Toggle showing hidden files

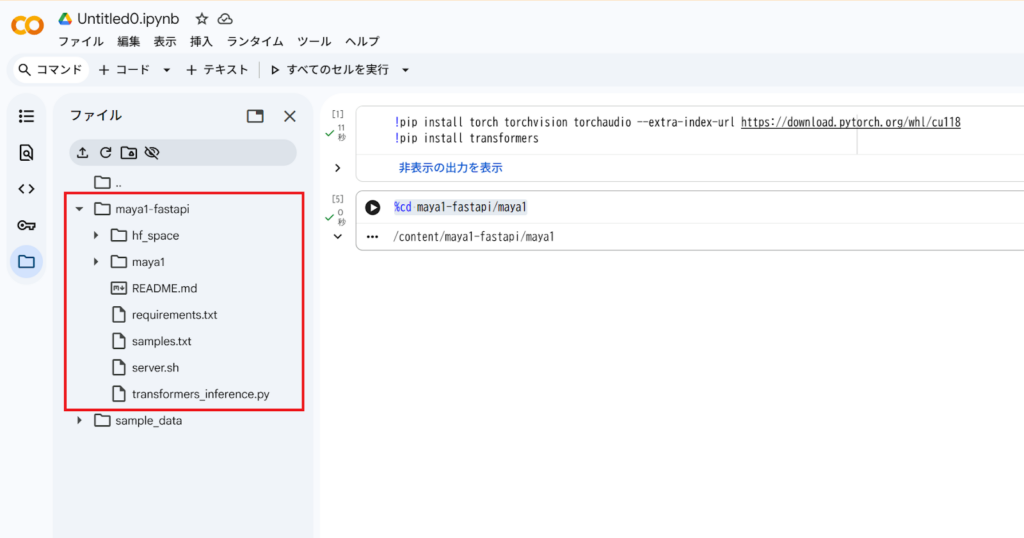coord(152,153)
